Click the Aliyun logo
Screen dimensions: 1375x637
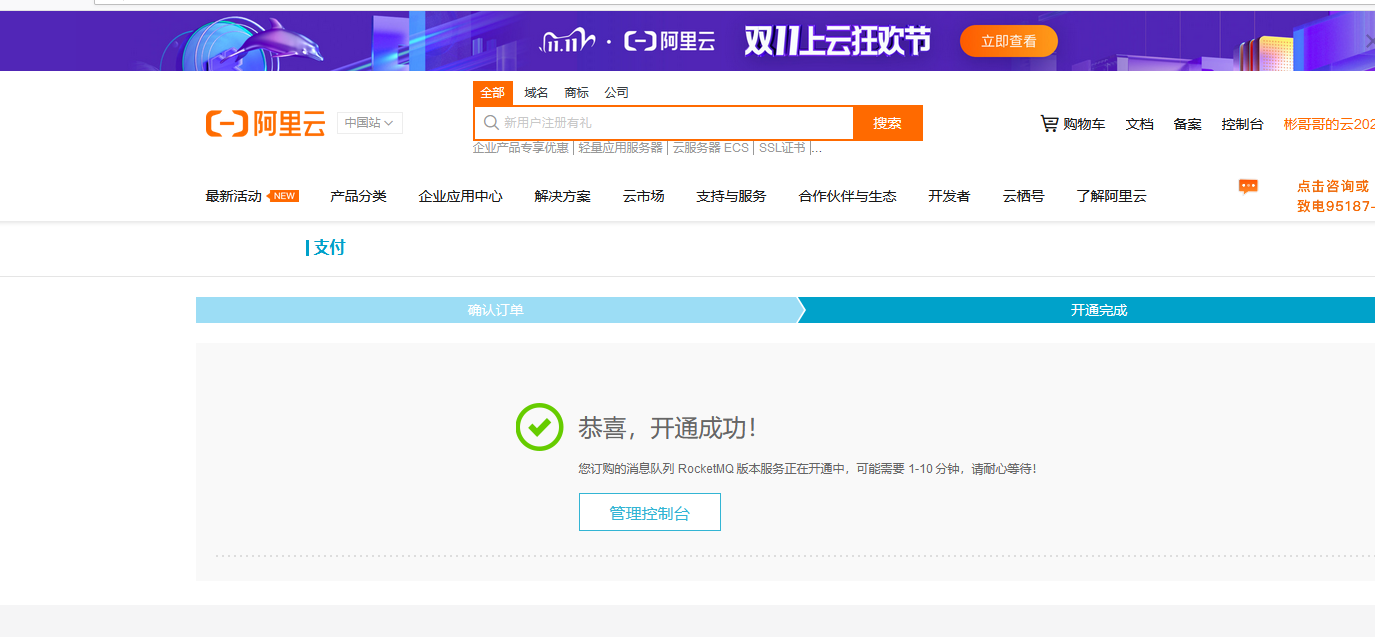pyautogui.click(x=265, y=123)
